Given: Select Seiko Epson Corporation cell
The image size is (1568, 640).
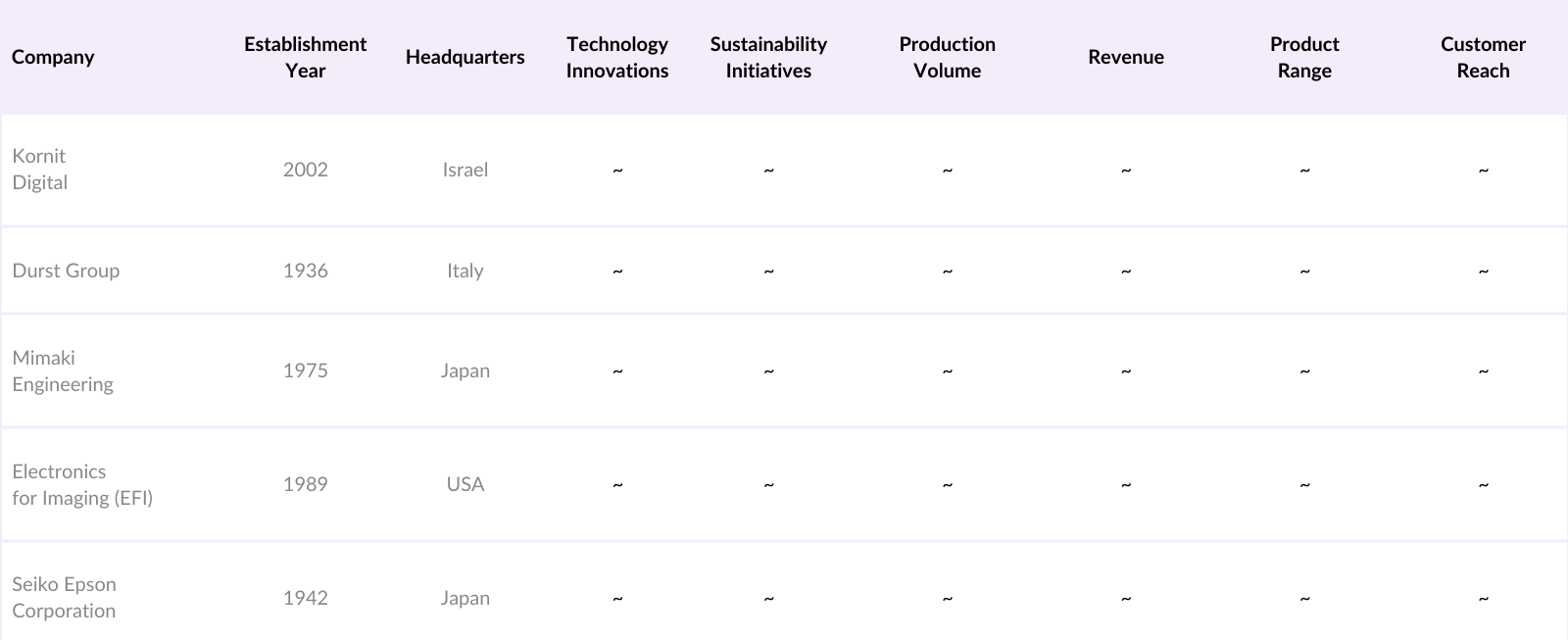Looking at the screenshot, I should click(x=64, y=597).
